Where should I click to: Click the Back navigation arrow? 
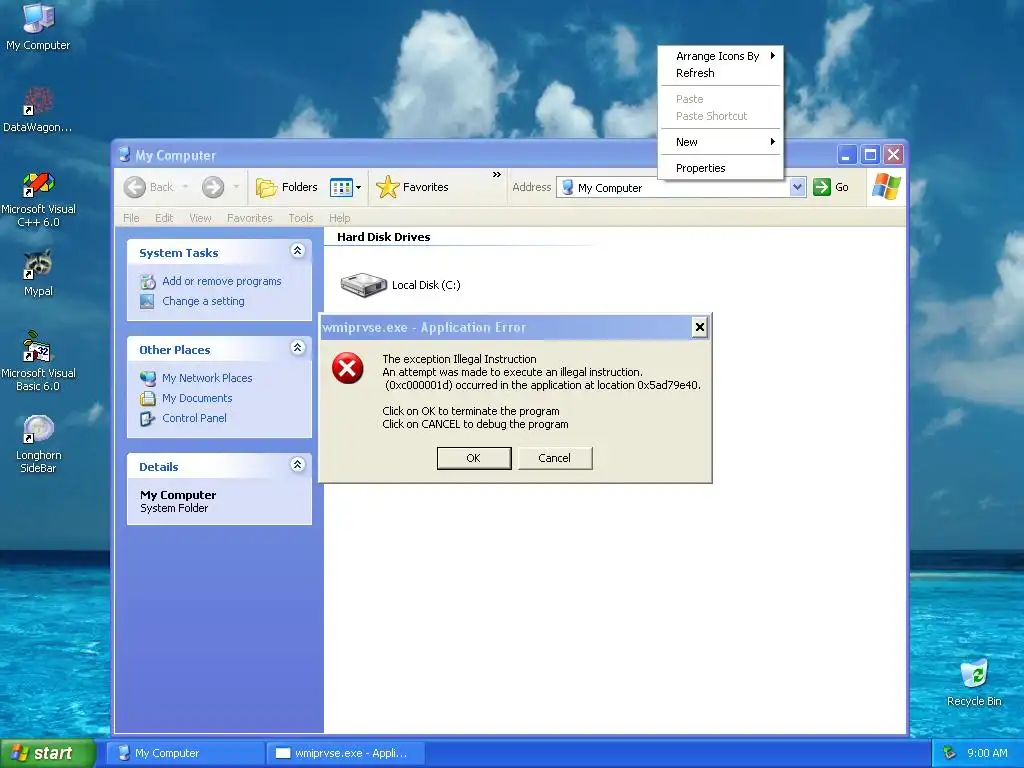(x=135, y=187)
